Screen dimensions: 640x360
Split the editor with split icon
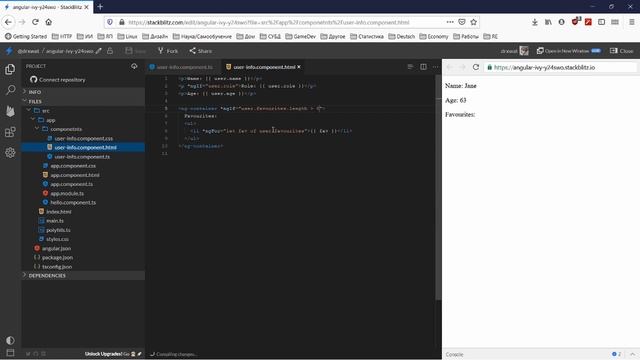[423, 67]
